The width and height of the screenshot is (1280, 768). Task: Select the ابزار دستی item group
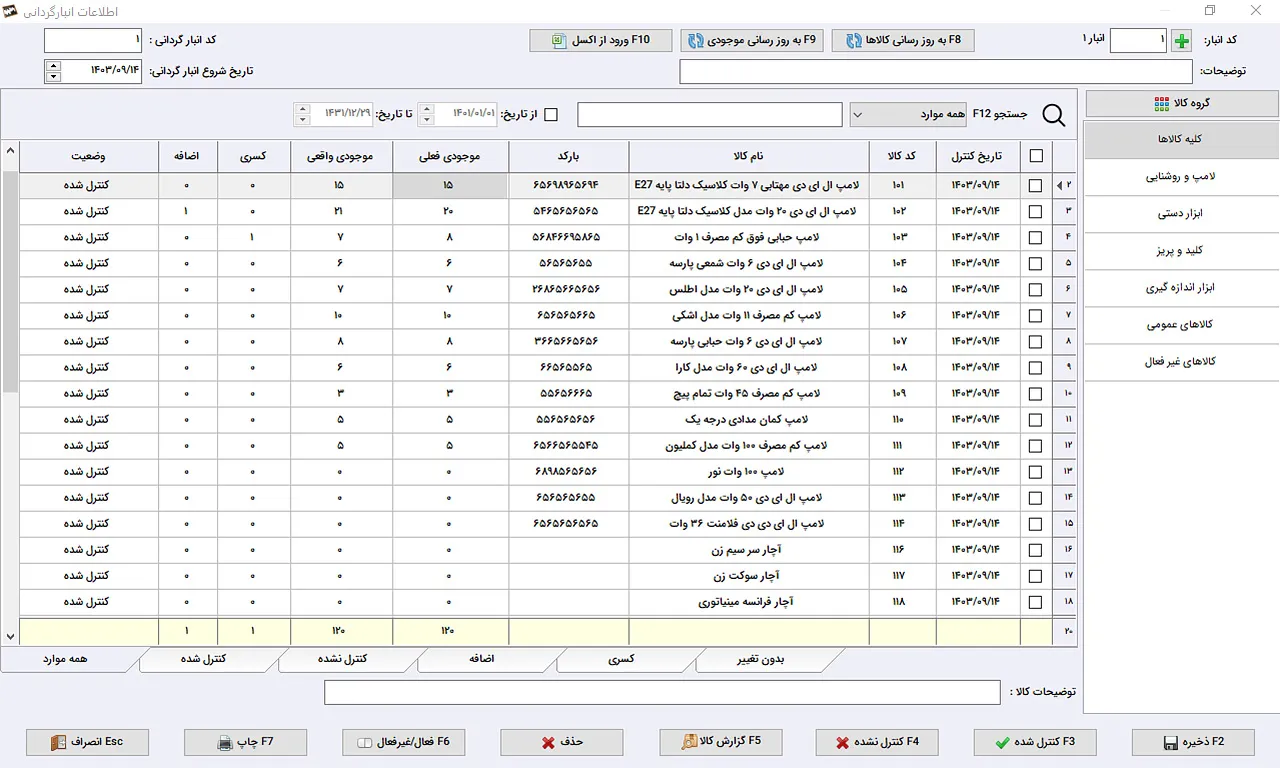pyautogui.click(x=1182, y=214)
